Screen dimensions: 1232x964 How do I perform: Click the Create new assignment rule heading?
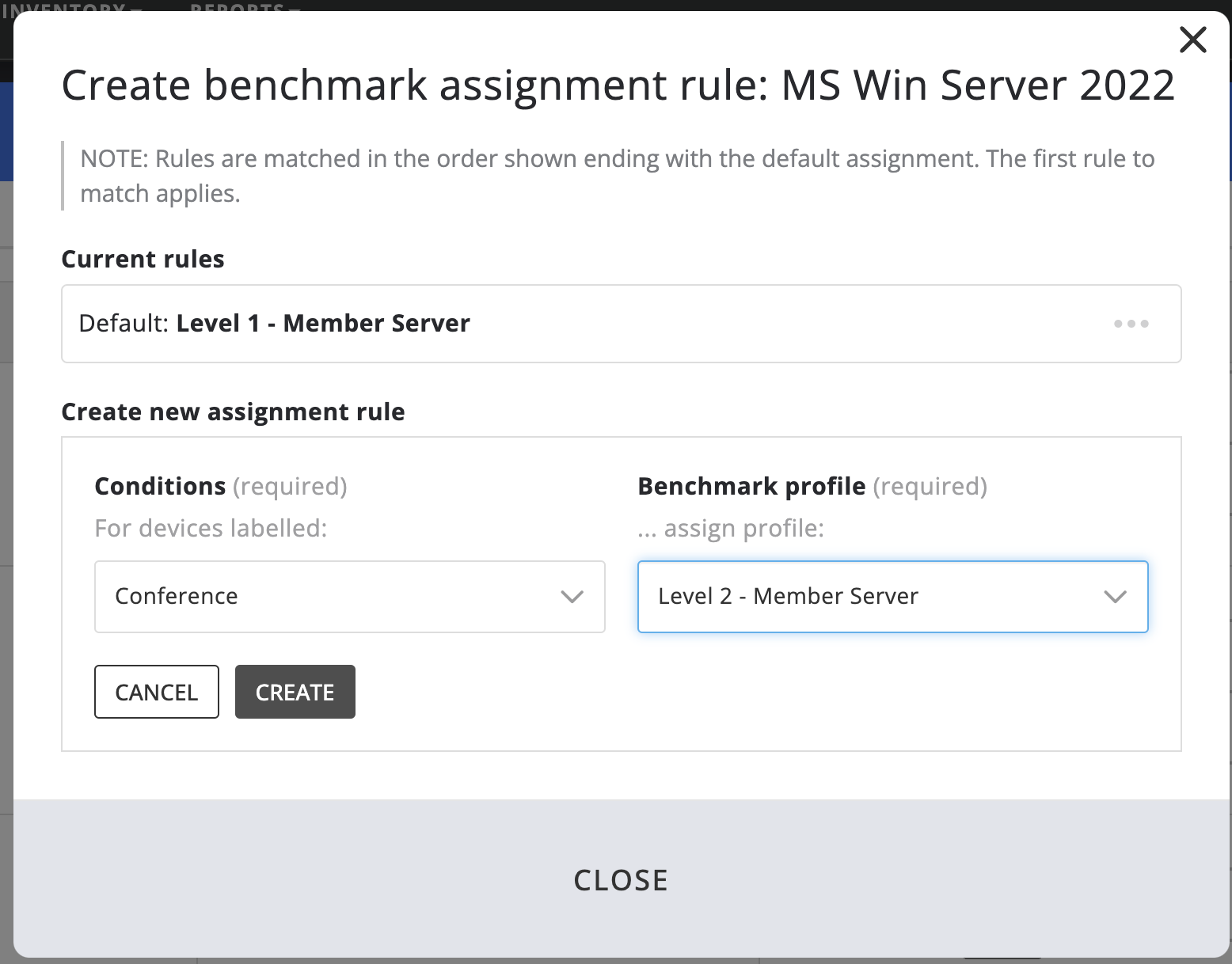pos(233,412)
